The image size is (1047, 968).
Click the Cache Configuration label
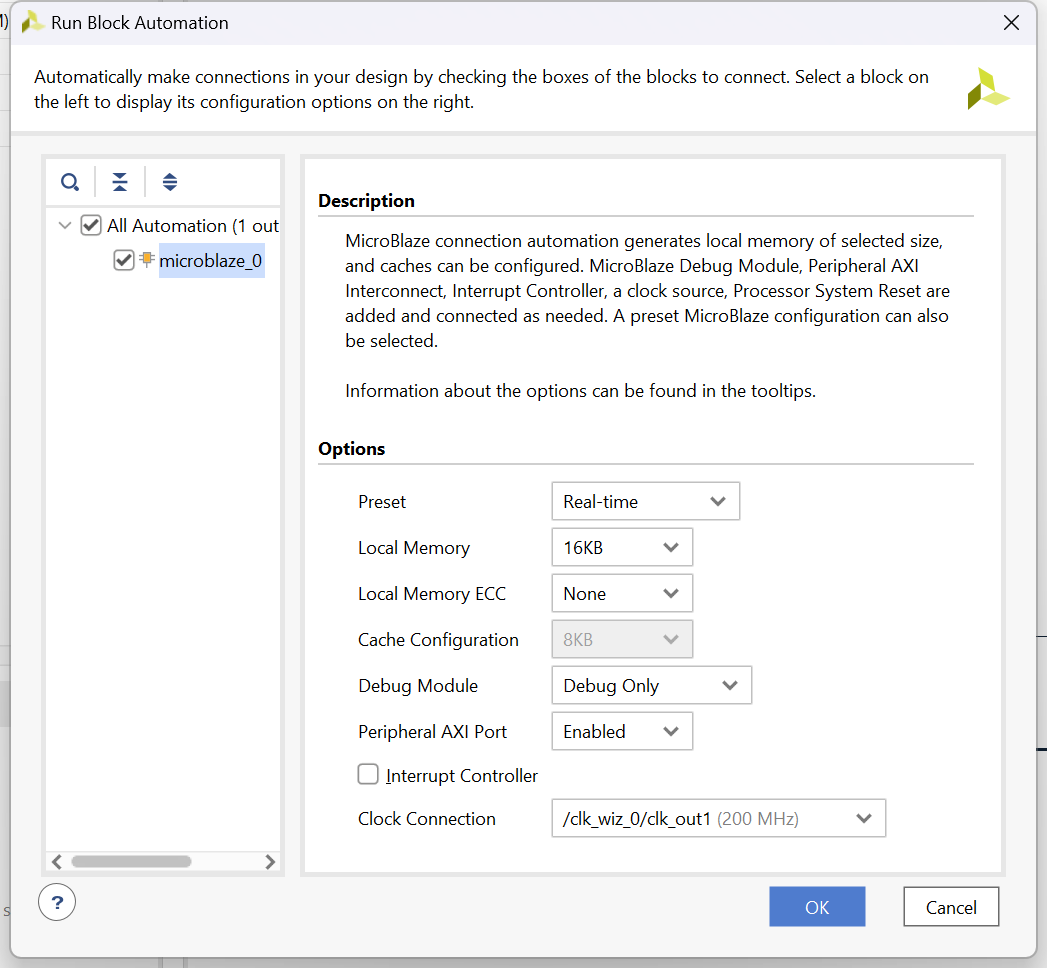tap(438, 640)
